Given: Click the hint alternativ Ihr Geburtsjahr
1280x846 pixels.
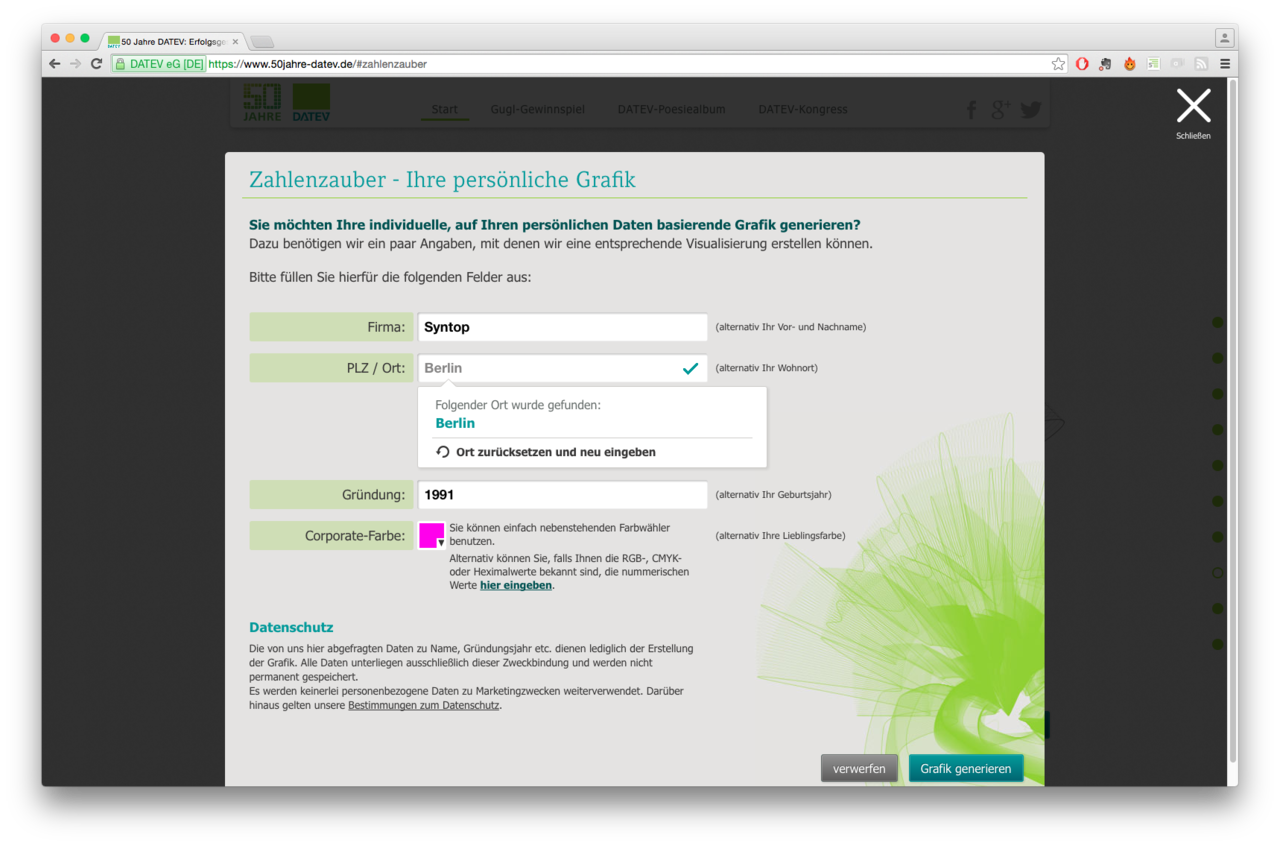Looking at the screenshot, I should 773,494.
